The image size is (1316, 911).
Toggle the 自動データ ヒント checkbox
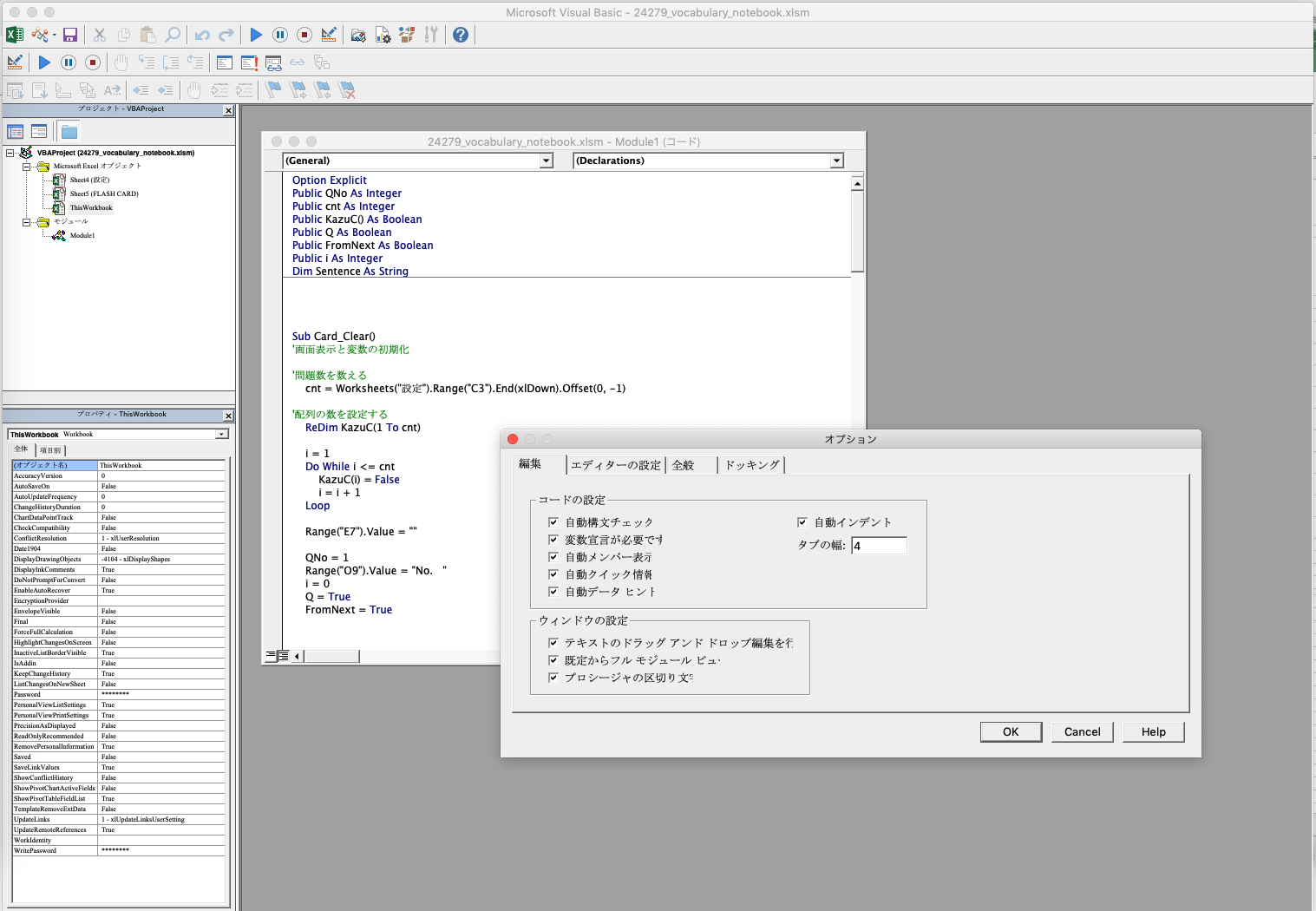pos(553,592)
